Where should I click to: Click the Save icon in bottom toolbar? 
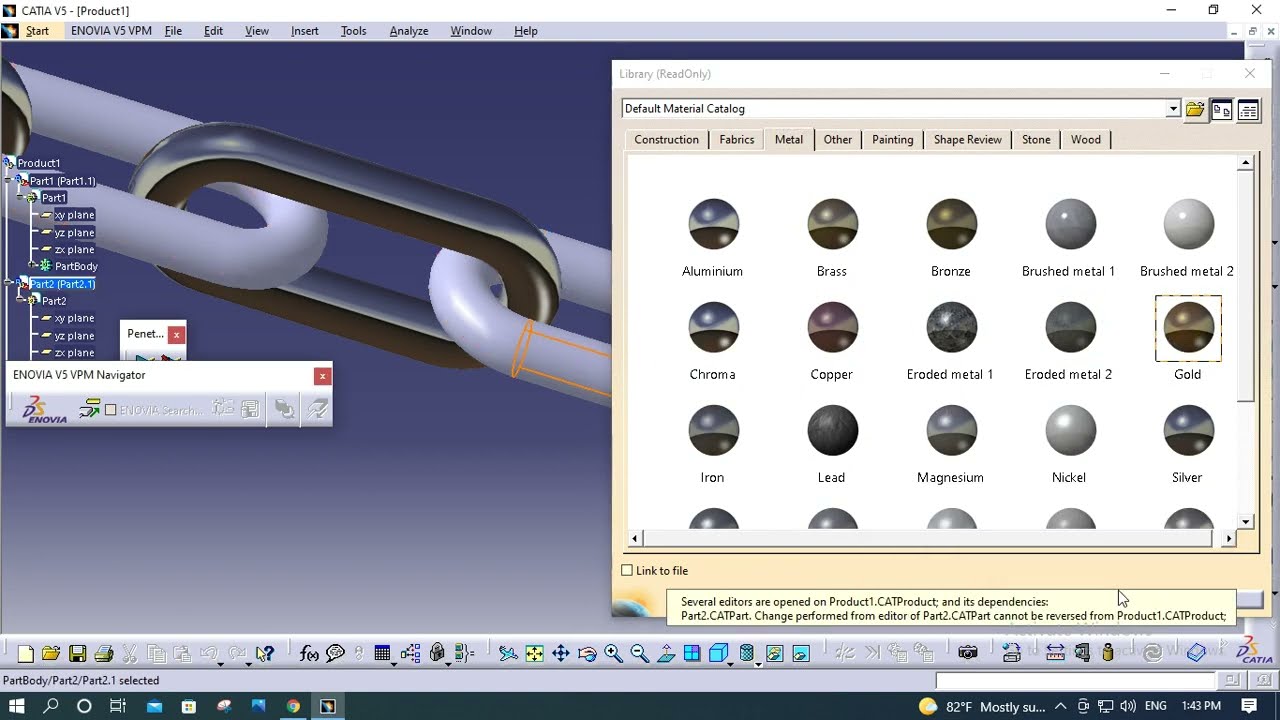(77, 654)
